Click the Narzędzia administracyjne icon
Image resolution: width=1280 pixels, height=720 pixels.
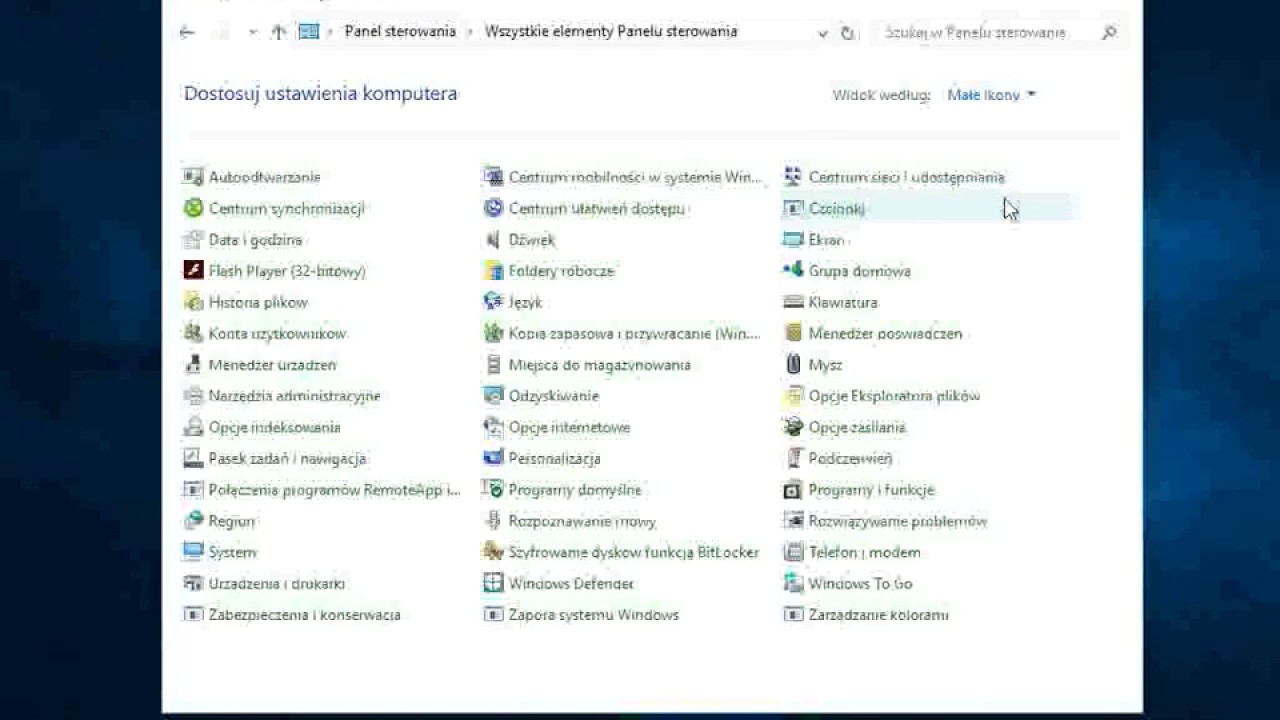pos(193,396)
